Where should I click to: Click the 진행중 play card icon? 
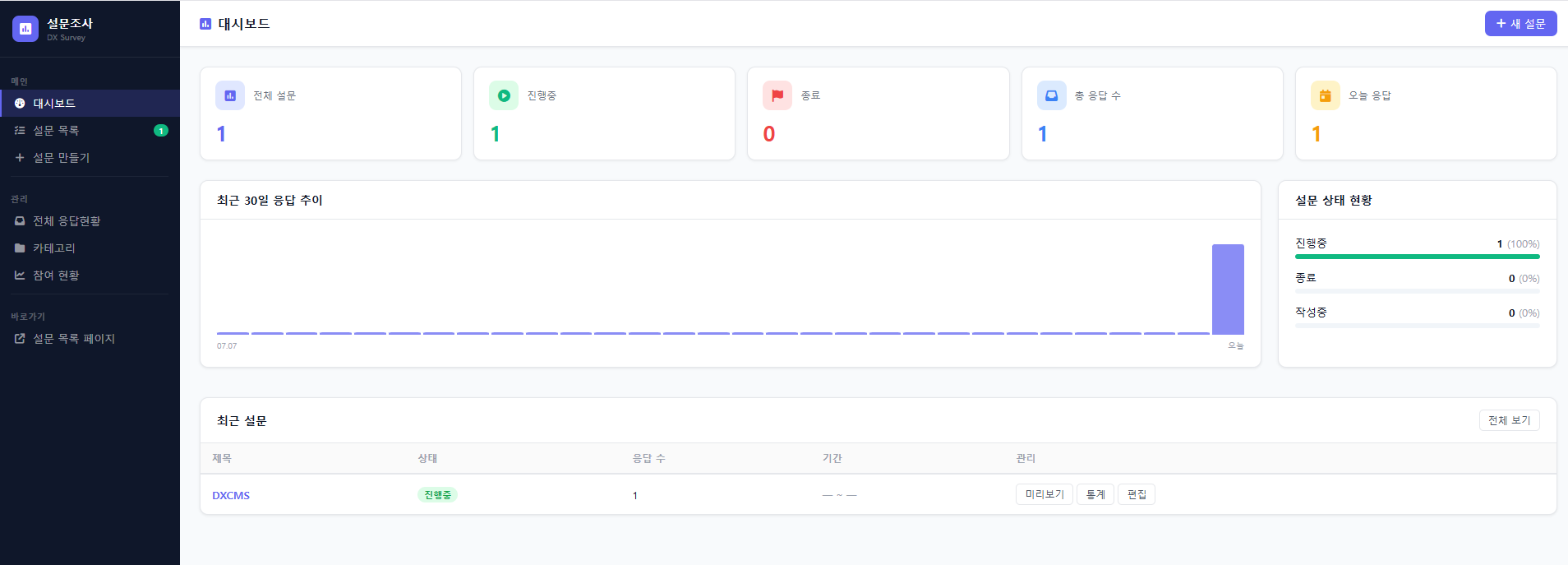coord(504,95)
